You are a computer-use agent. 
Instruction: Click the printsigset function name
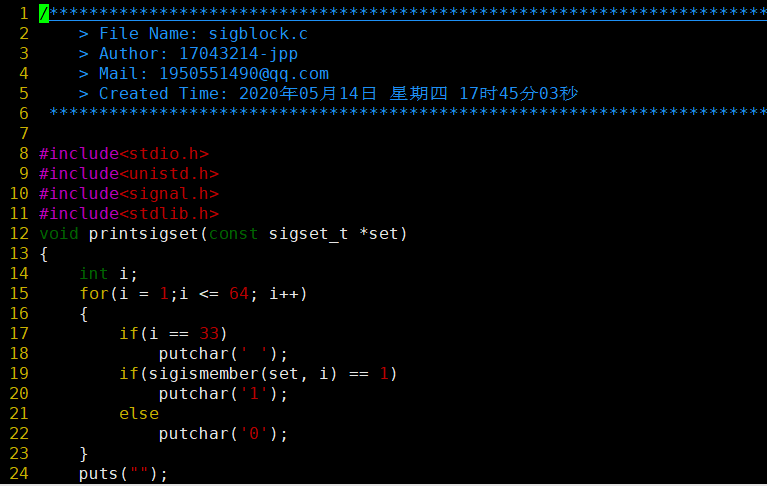point(143,234)
